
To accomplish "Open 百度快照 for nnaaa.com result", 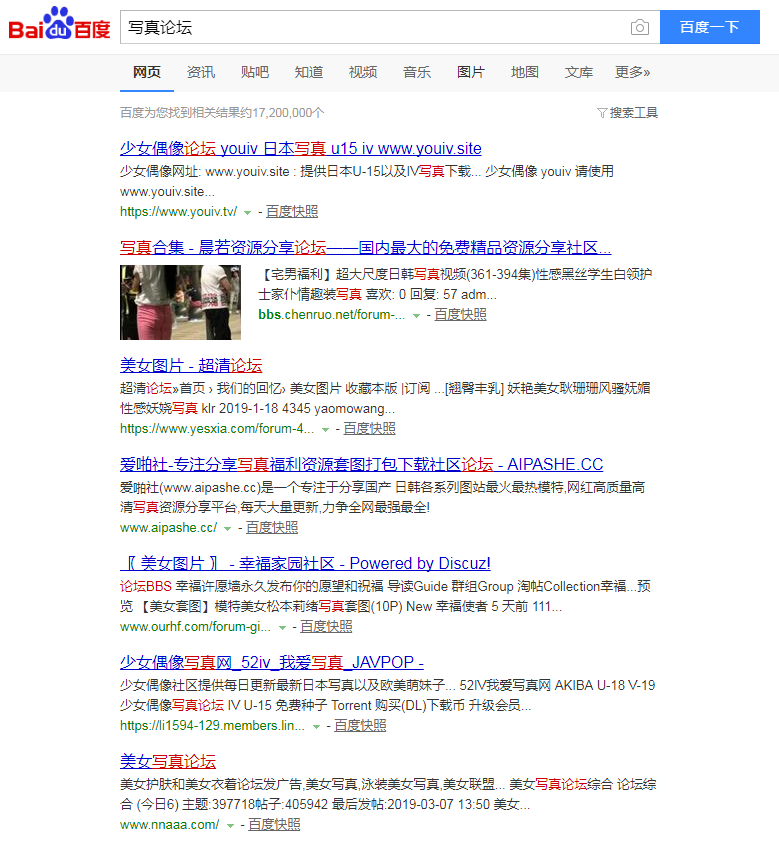I will [274, 825].
